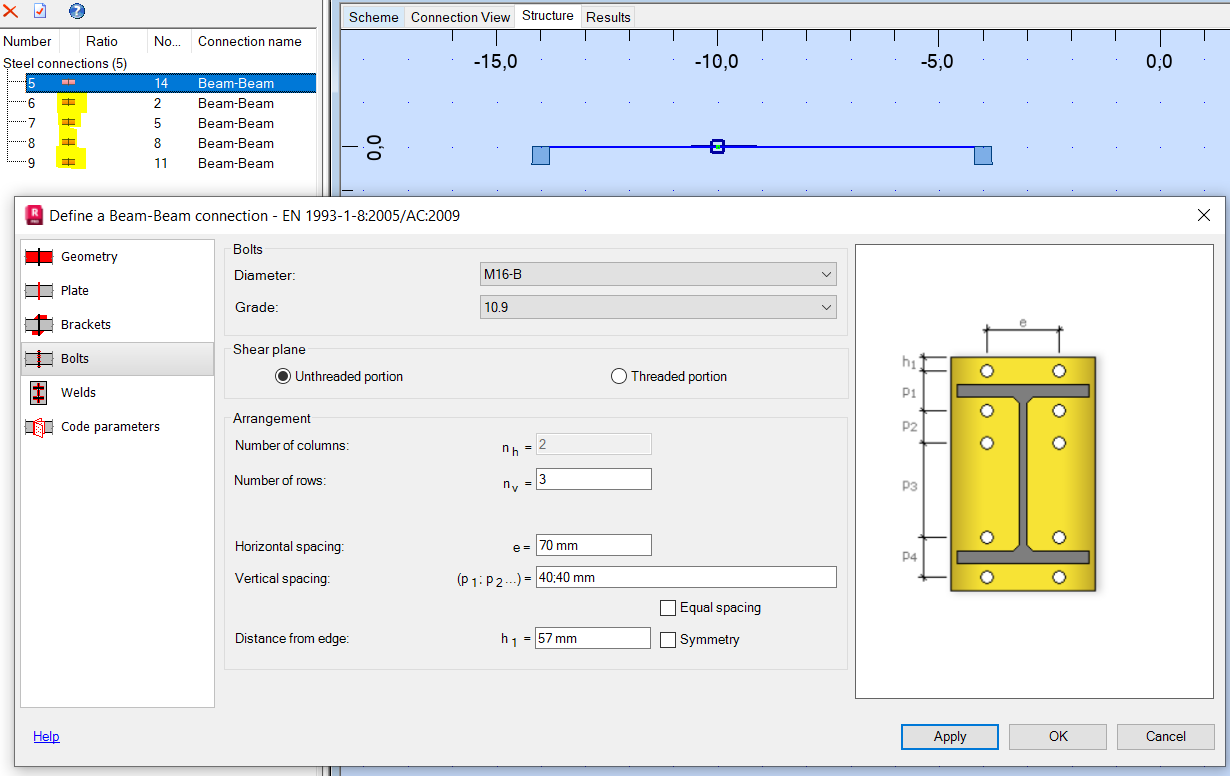Open the bolt Diameter dropdown
Viewport: 1230px width, 776px height.
point(827,273)
